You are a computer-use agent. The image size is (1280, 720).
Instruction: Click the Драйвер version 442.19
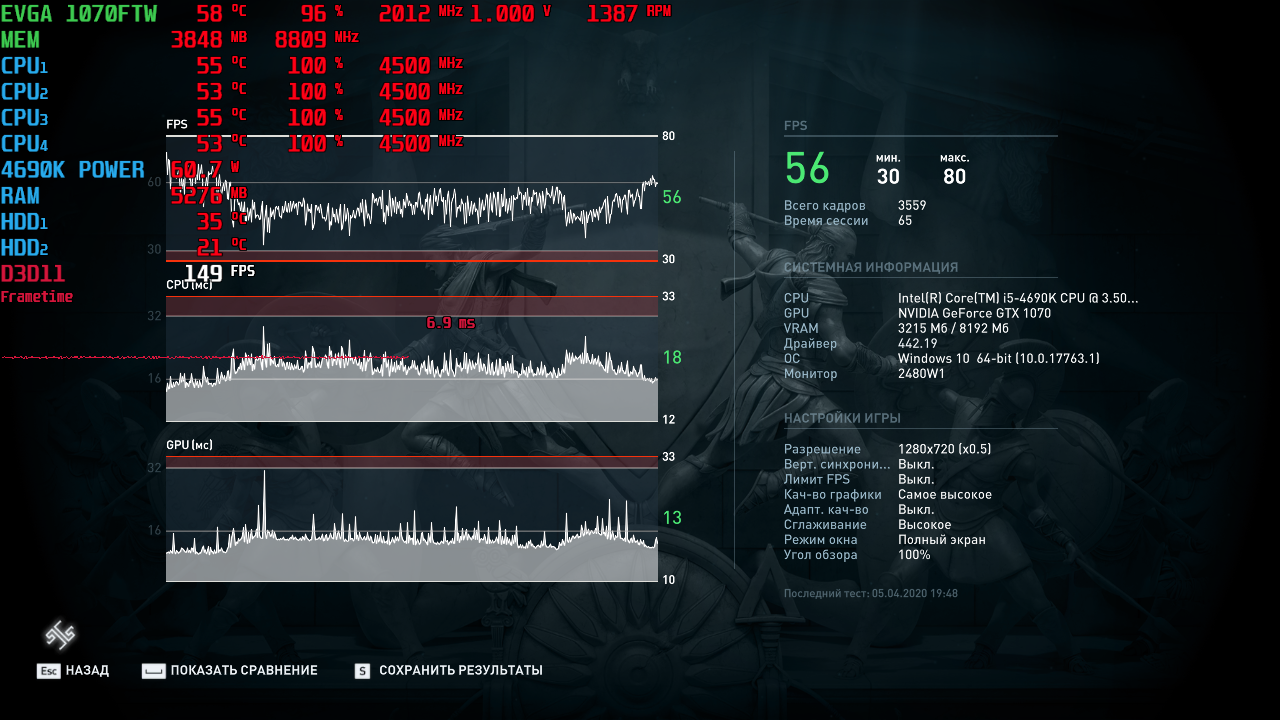916,343
